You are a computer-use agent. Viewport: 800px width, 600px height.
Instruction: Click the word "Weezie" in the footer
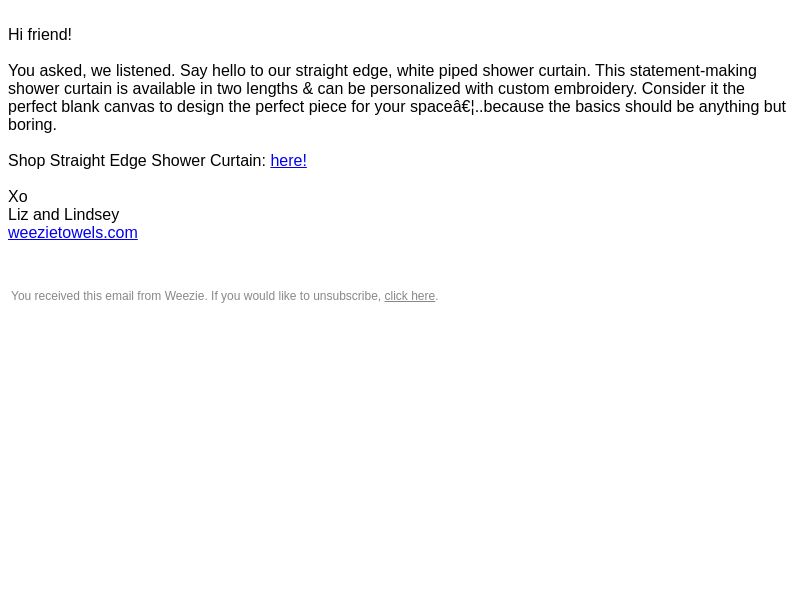(184, 296)
